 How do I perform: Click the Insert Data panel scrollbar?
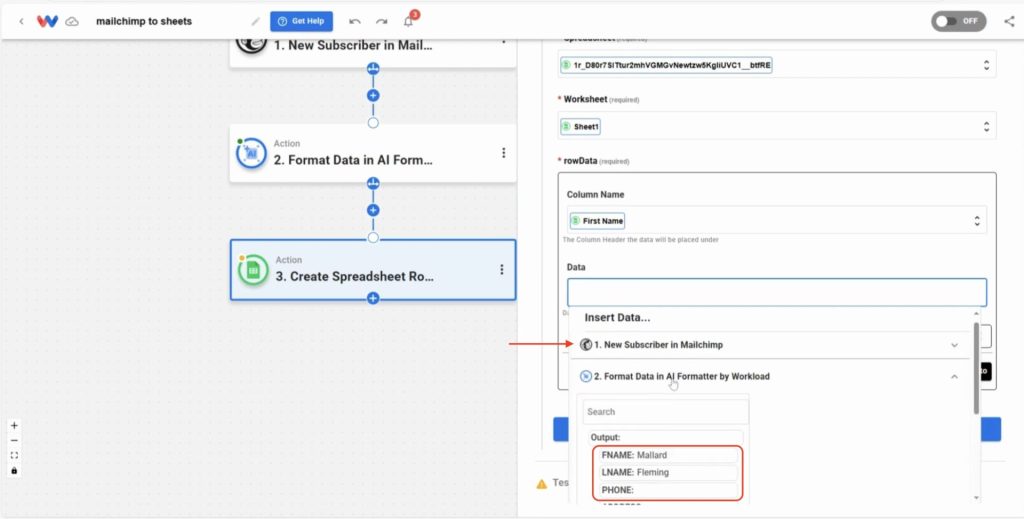click(976, 369)
